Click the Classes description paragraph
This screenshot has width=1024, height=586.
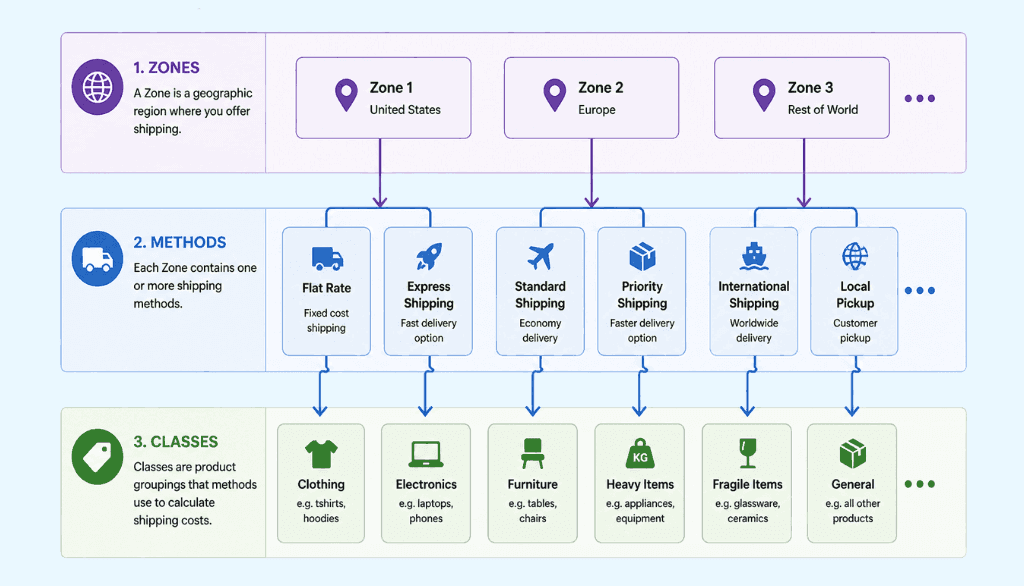click(195, 494)
